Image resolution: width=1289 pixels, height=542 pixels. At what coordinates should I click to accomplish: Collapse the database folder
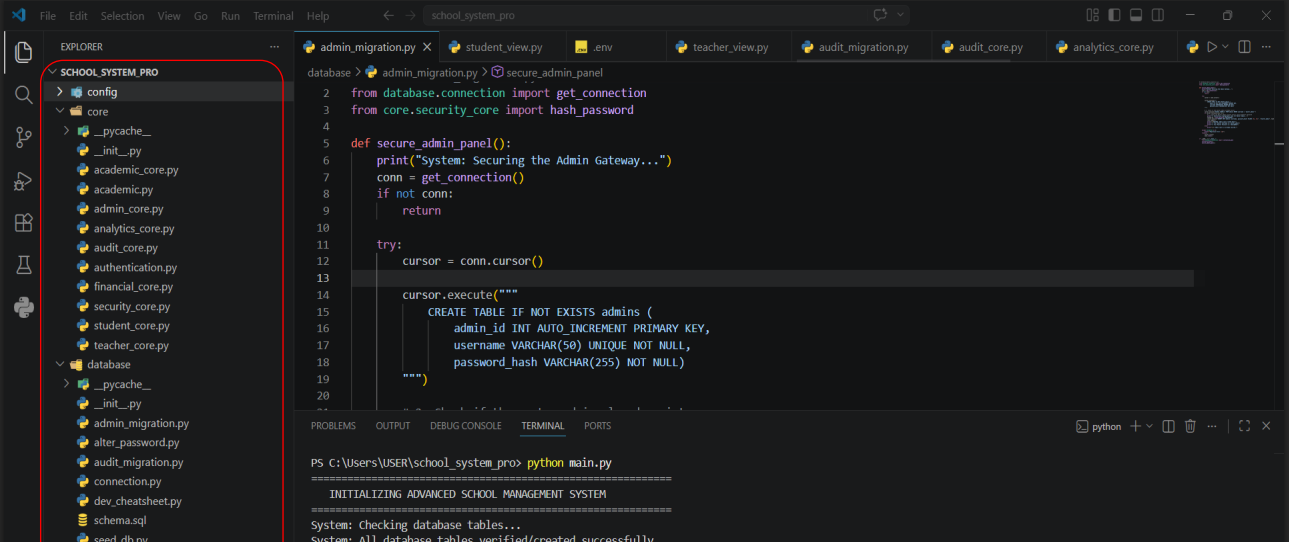pos(60,365)
